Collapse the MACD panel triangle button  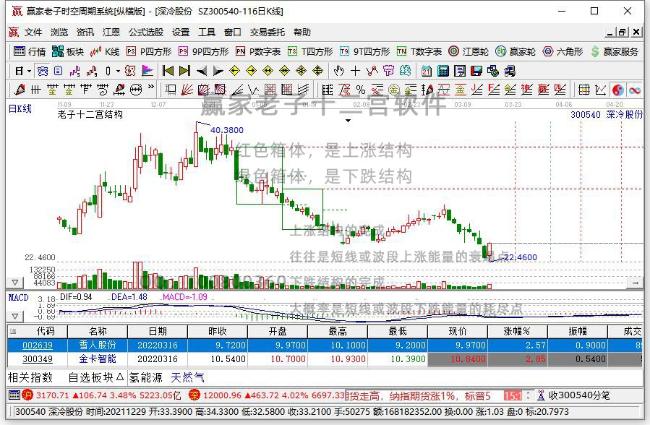coord(15,316)
